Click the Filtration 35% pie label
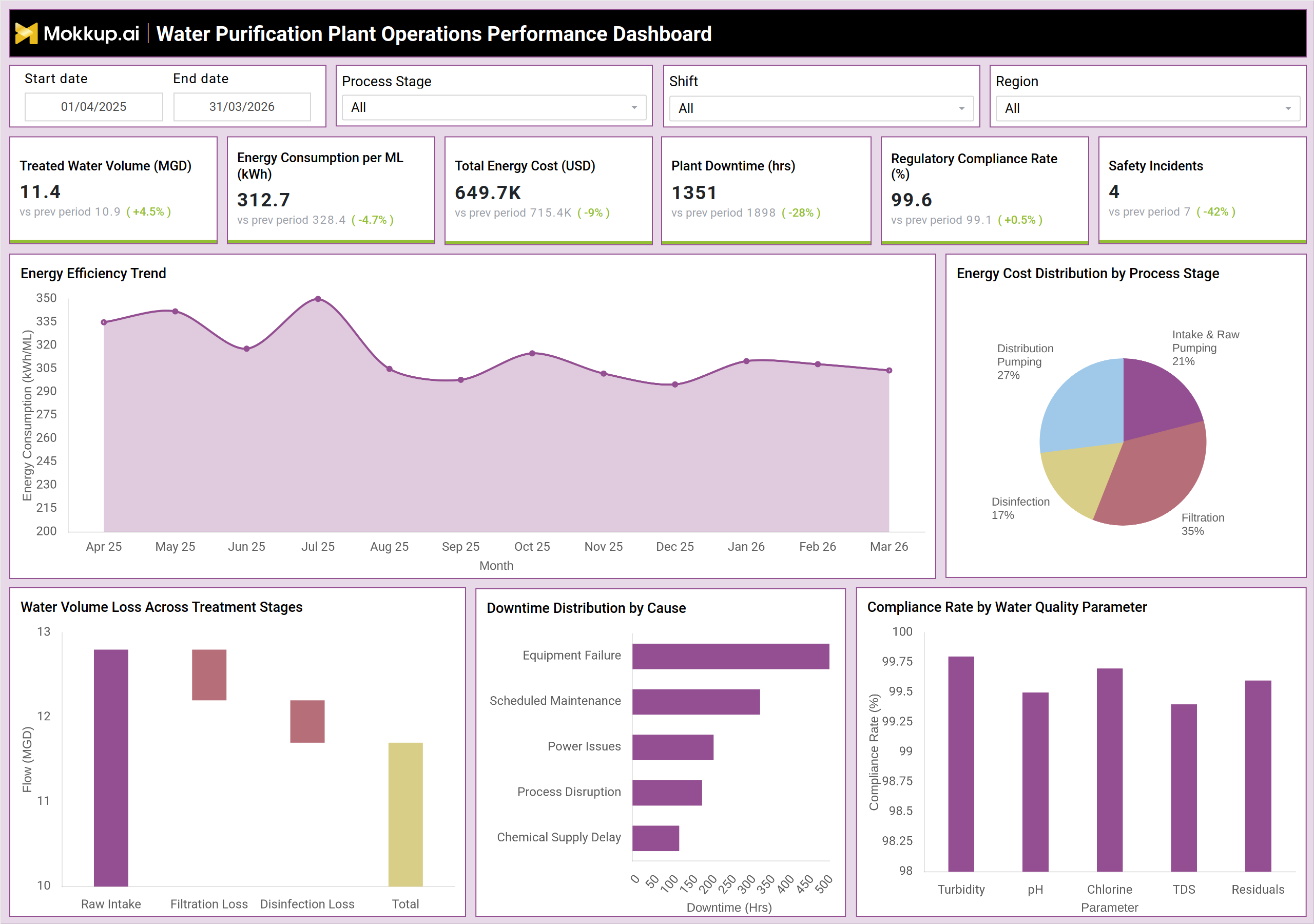 1203,524
